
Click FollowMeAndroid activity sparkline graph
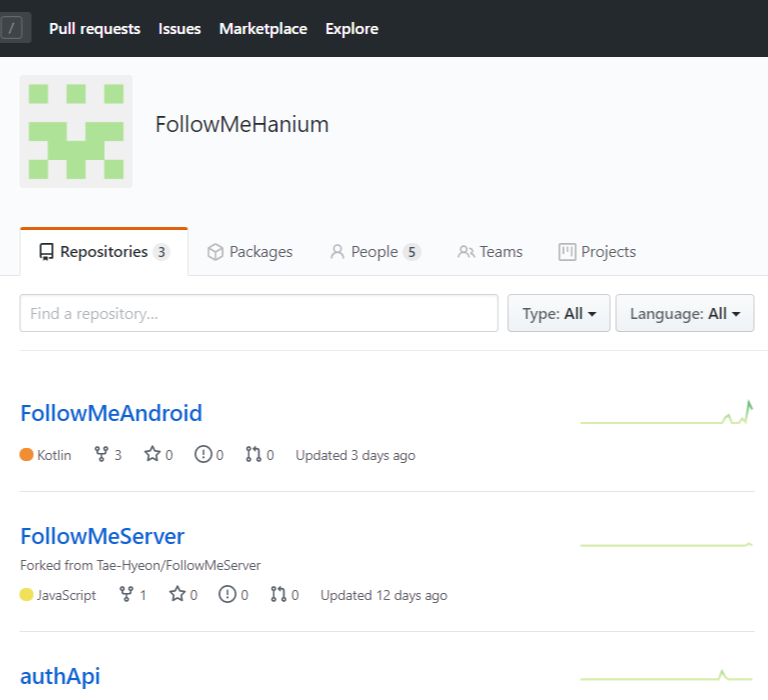[667, 412]
